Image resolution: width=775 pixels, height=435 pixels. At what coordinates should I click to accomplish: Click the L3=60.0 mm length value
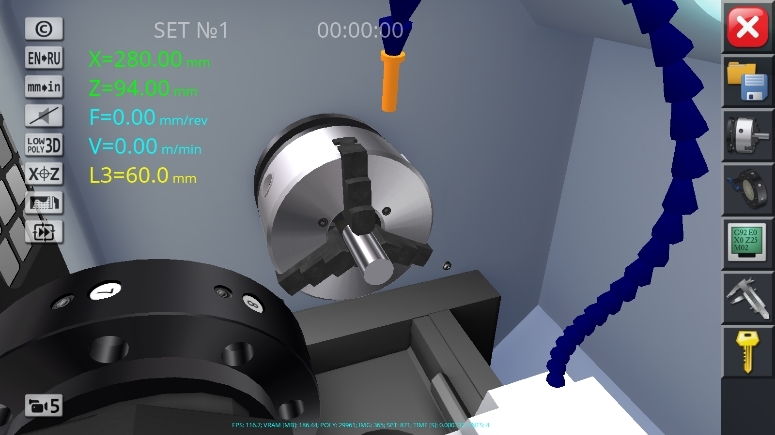[142, 176]
